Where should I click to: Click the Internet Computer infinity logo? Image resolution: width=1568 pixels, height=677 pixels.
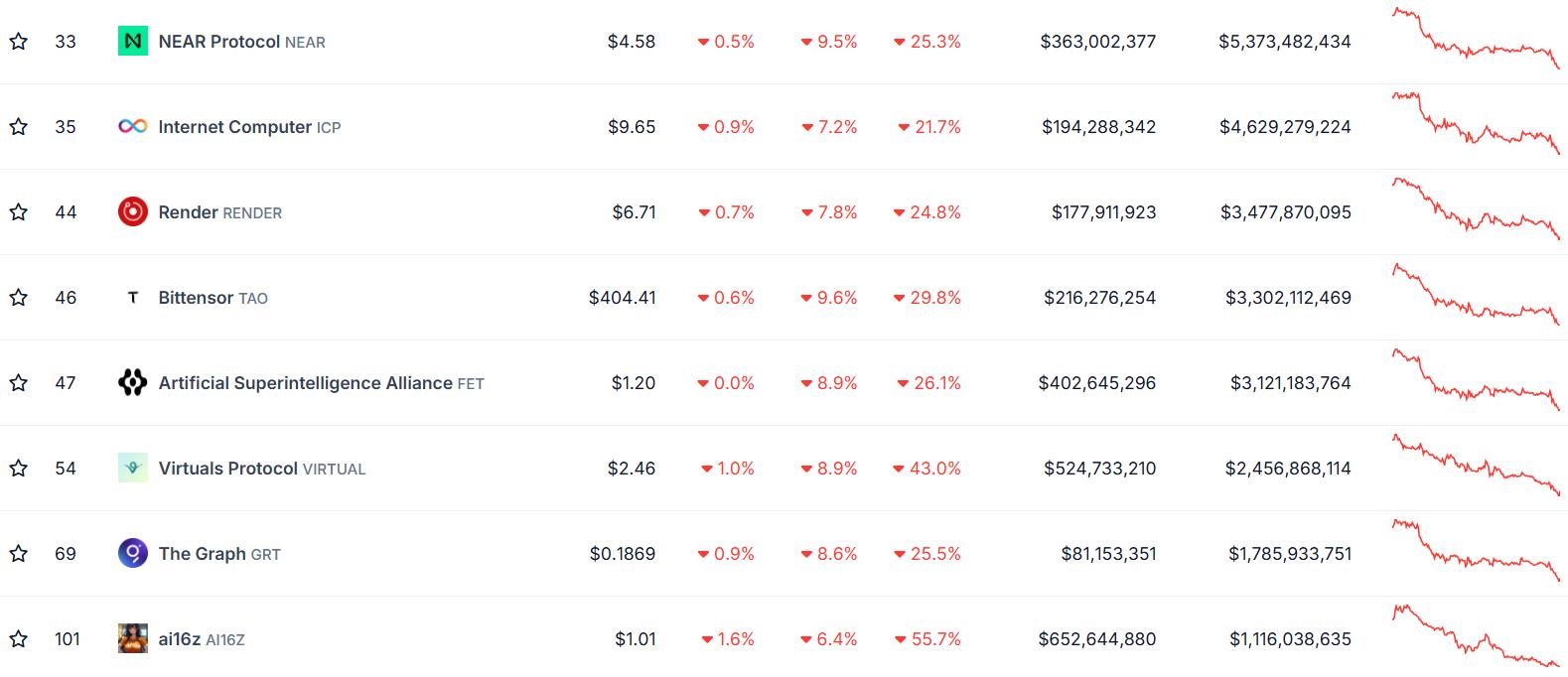pos(133,127)
